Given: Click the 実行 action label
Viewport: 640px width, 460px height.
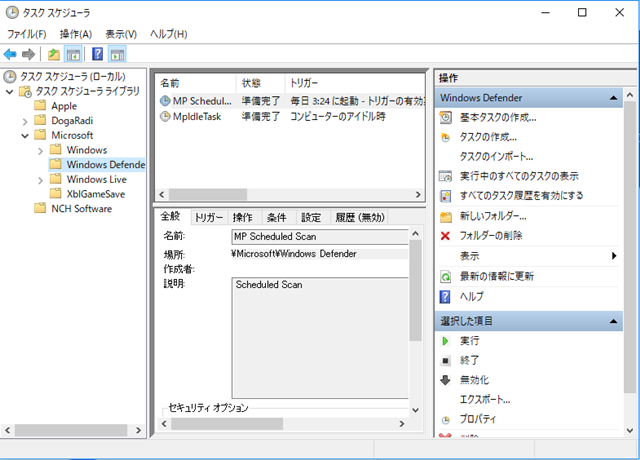Looking at the screenshot, I should click(470, 341).
